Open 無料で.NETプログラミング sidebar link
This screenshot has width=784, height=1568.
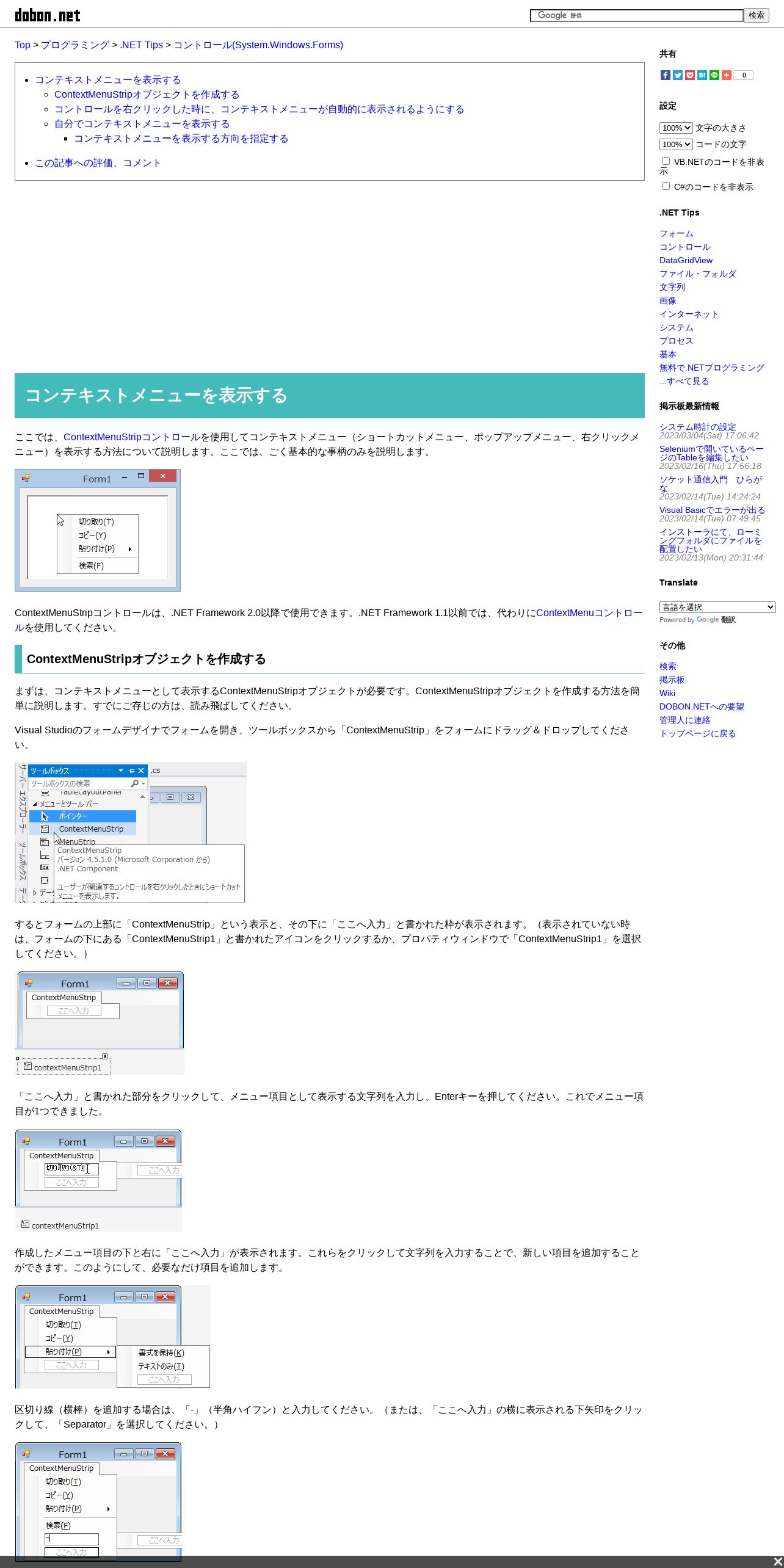click(711, 368)
